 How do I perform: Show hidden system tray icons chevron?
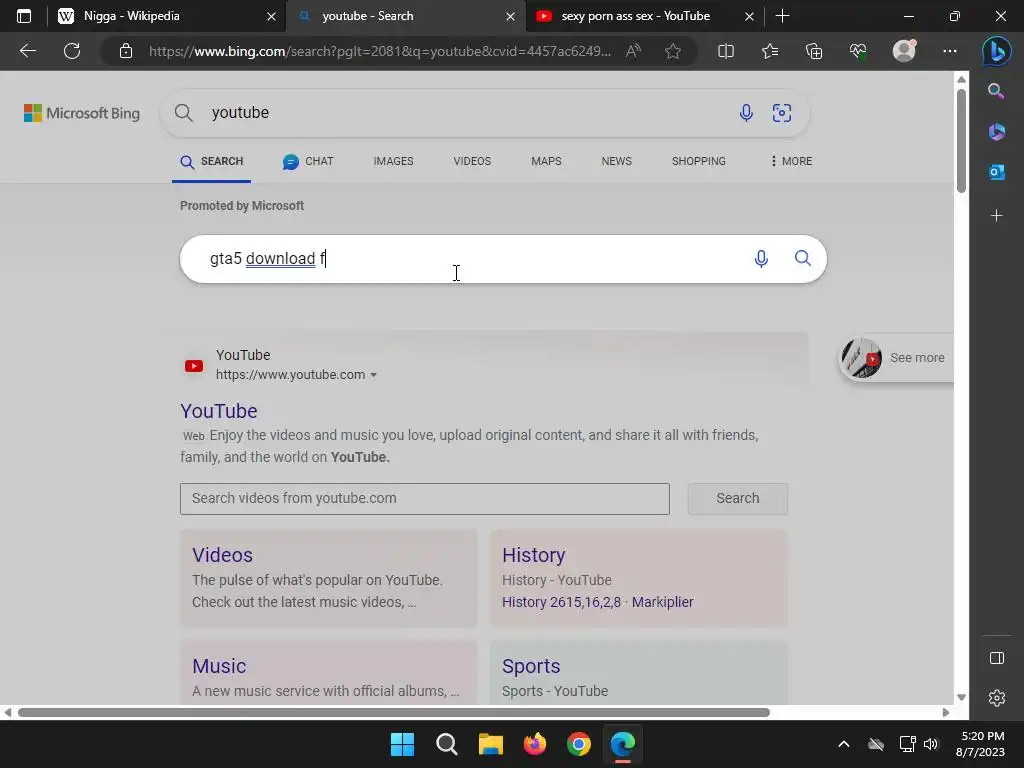click(x=844, y=744)
